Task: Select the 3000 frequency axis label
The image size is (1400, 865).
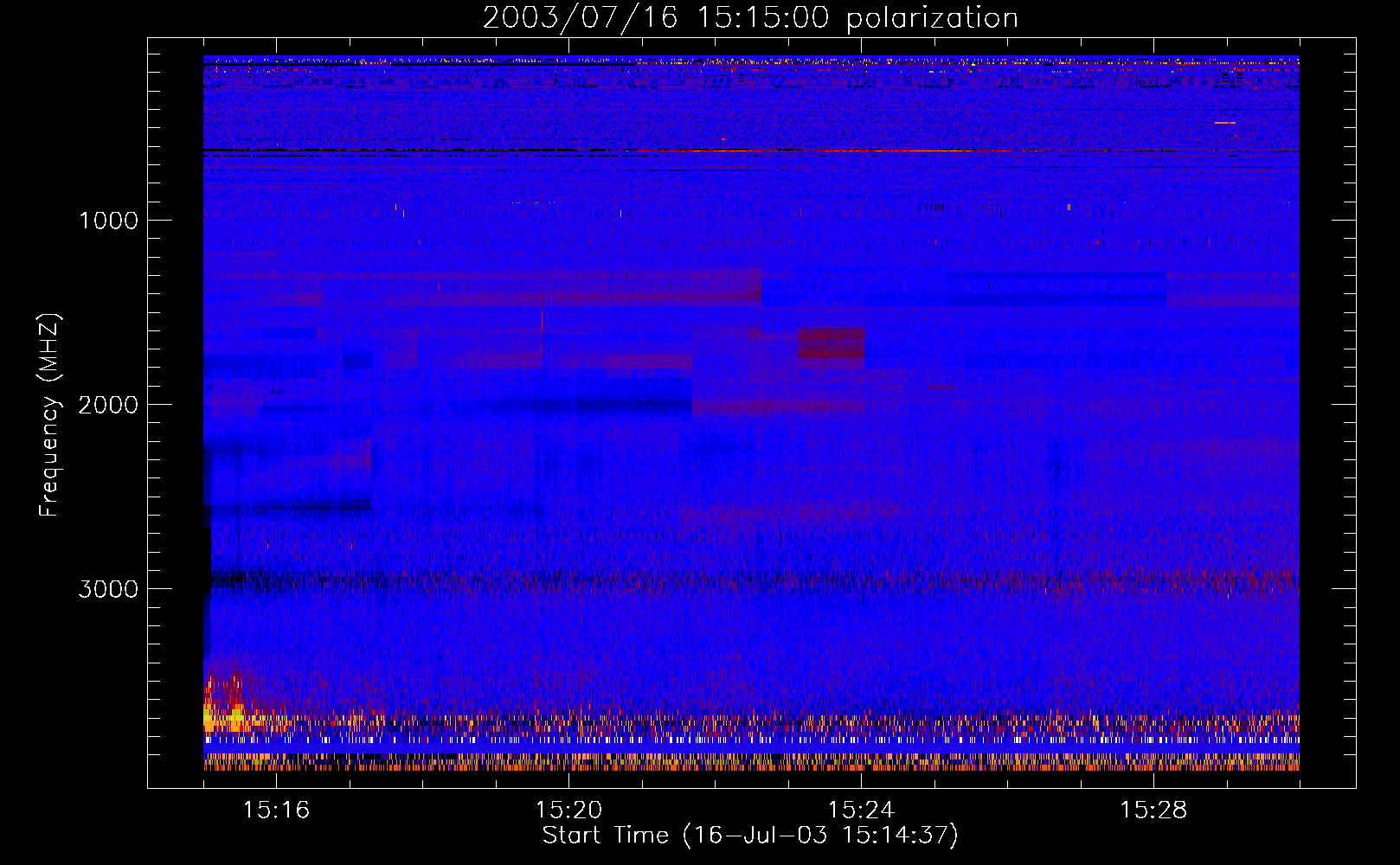Action: pos(108,589)
